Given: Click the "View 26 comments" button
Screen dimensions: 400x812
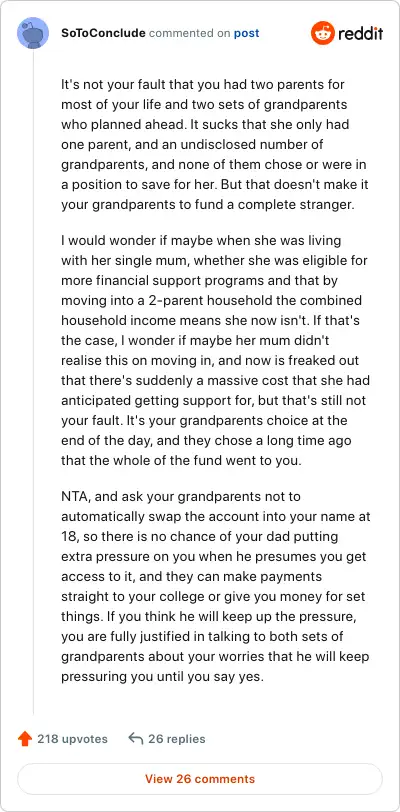Looking at the screenshot, I should [x=200, y=779].
